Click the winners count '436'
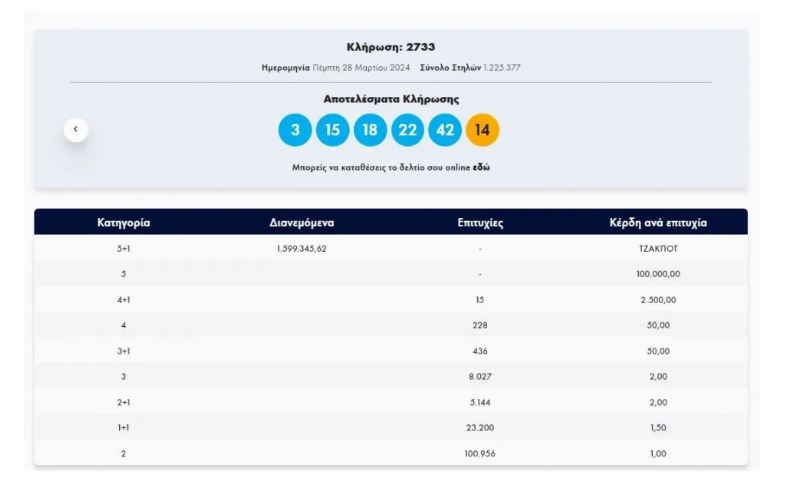Viewport: 788px width, 498px height. [480, 351]
